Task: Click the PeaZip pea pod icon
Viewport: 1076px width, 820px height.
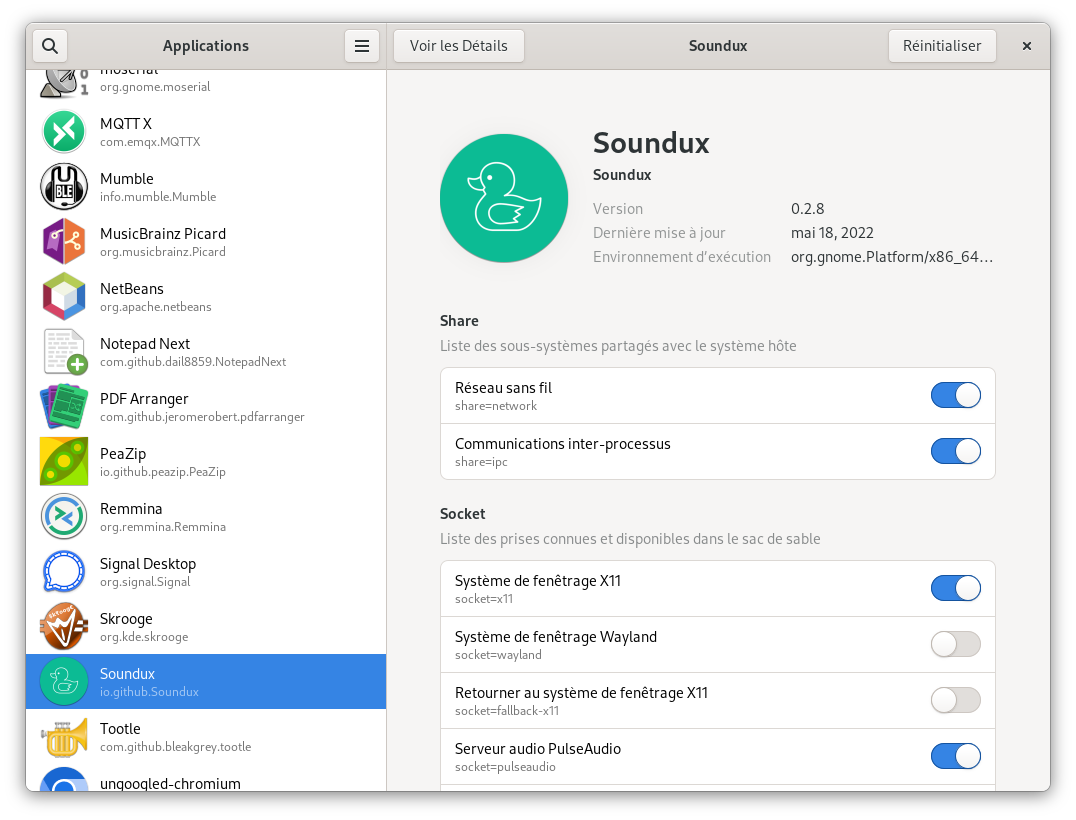Action: (64, 461)
